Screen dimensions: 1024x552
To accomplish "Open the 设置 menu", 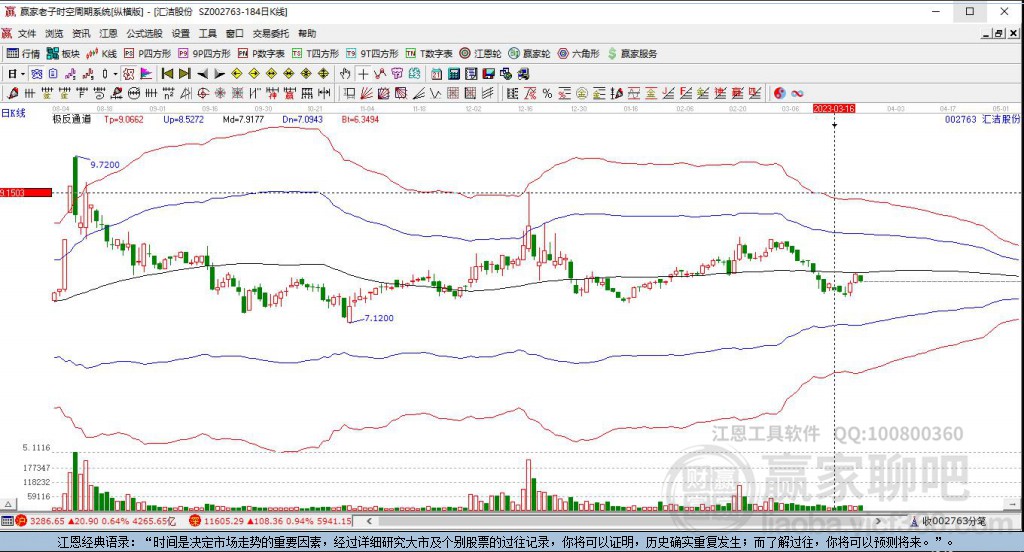I will click(181, 33).
